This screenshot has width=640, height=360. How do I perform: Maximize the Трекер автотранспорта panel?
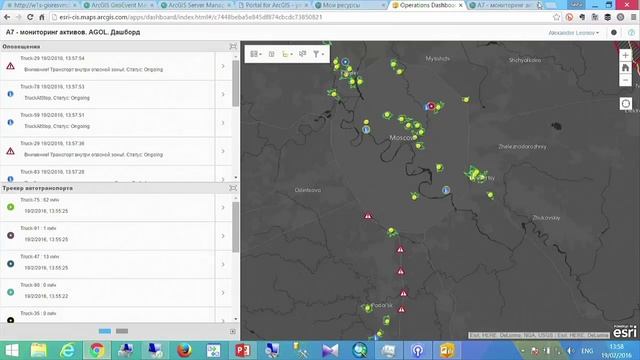(233, 188)
